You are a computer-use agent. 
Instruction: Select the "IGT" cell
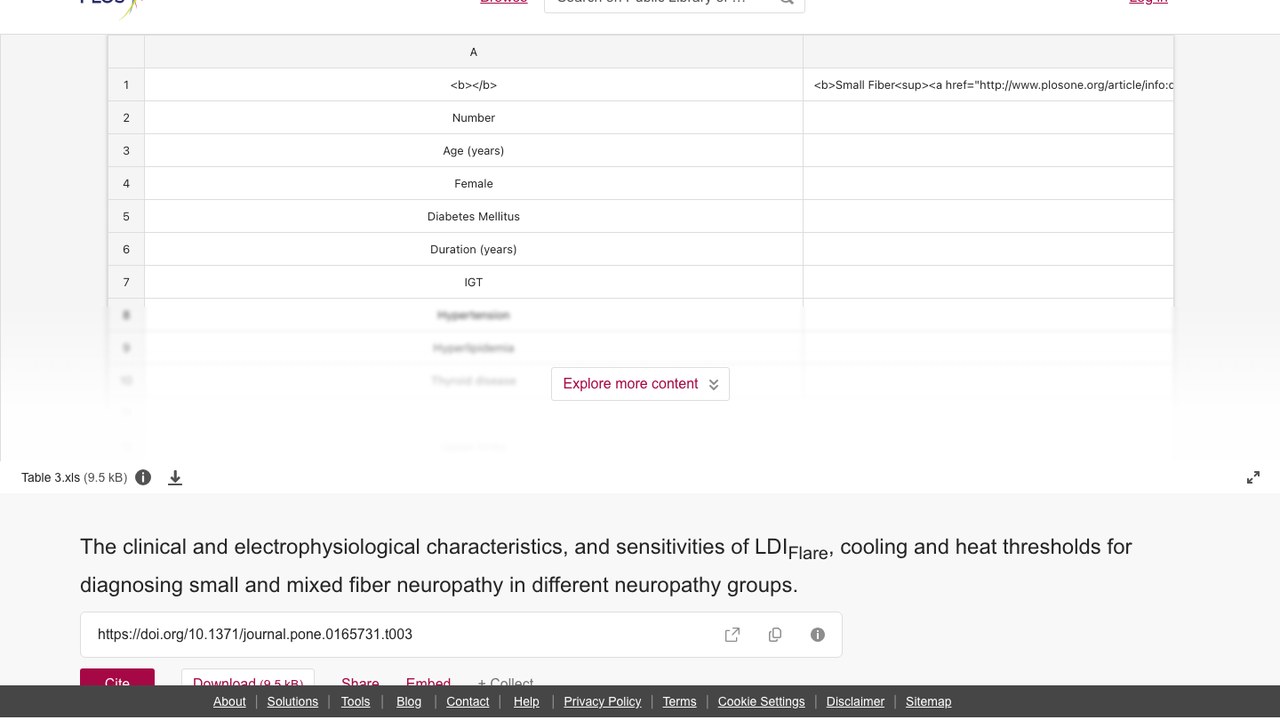pos(474,283)
